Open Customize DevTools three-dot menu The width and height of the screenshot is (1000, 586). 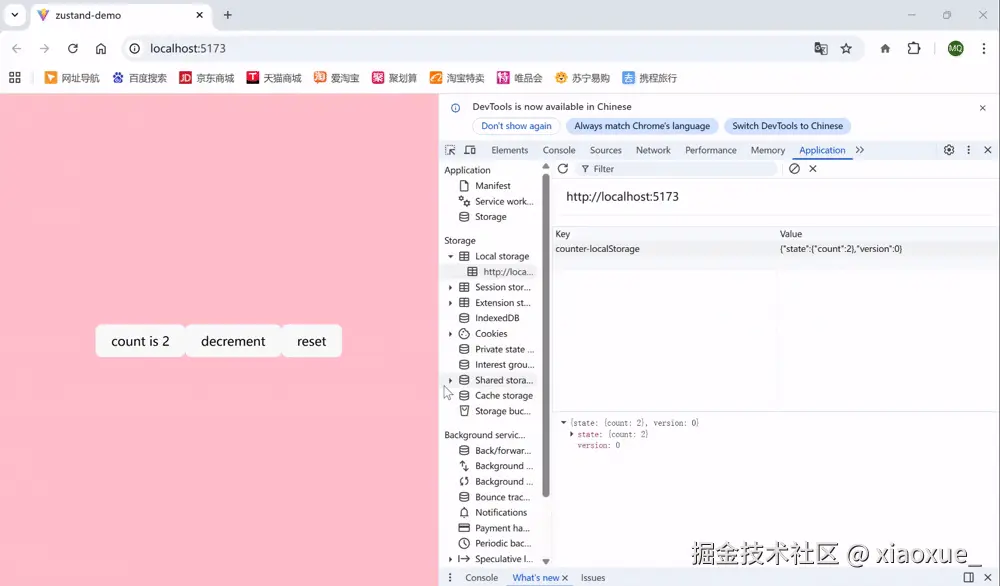click(969, 149)
